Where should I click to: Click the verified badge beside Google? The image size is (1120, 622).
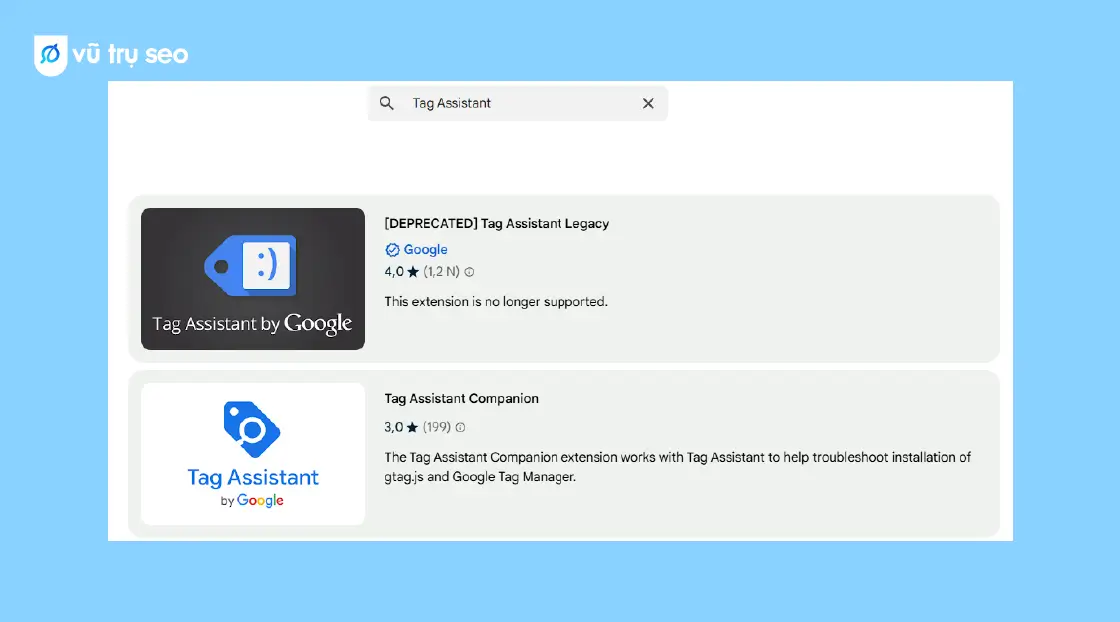[392, 250]
